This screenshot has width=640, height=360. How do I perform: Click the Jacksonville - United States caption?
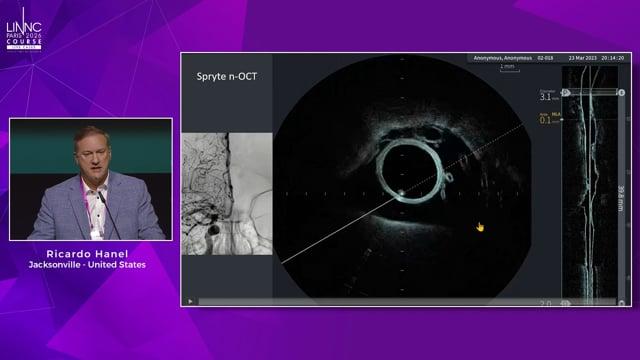click(87, 265)
